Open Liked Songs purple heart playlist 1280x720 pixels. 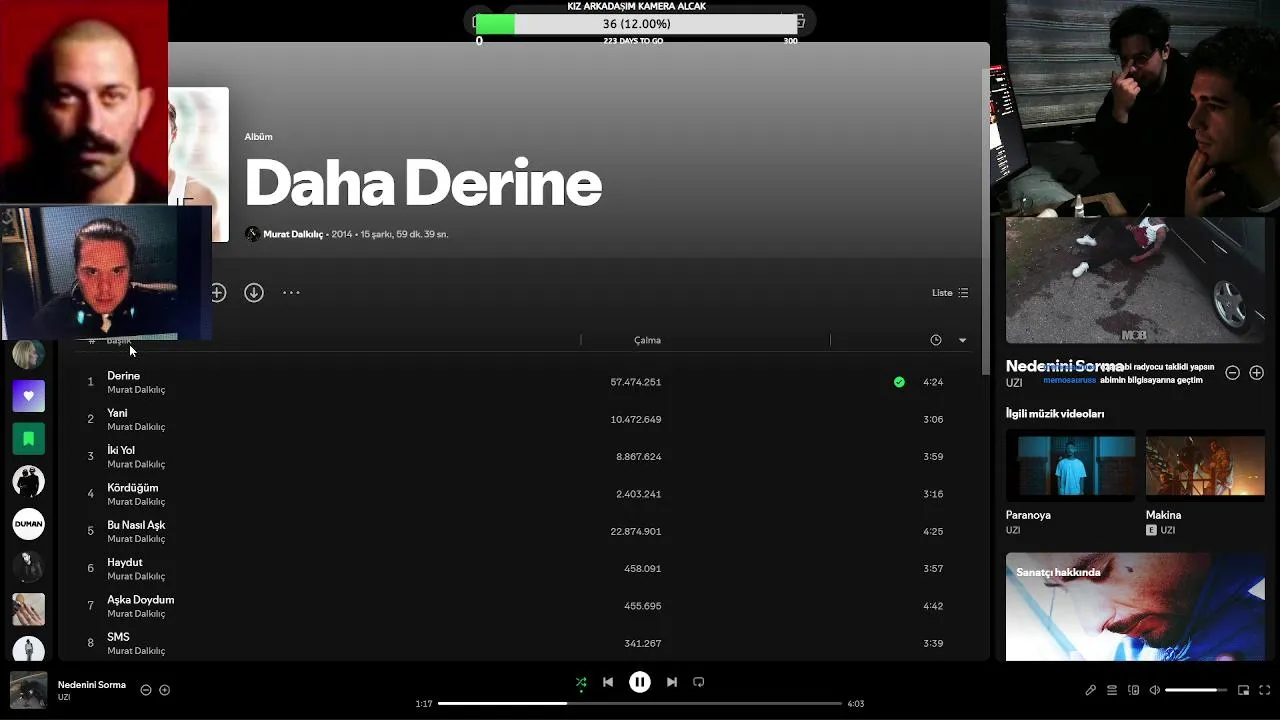pos(28,396)
